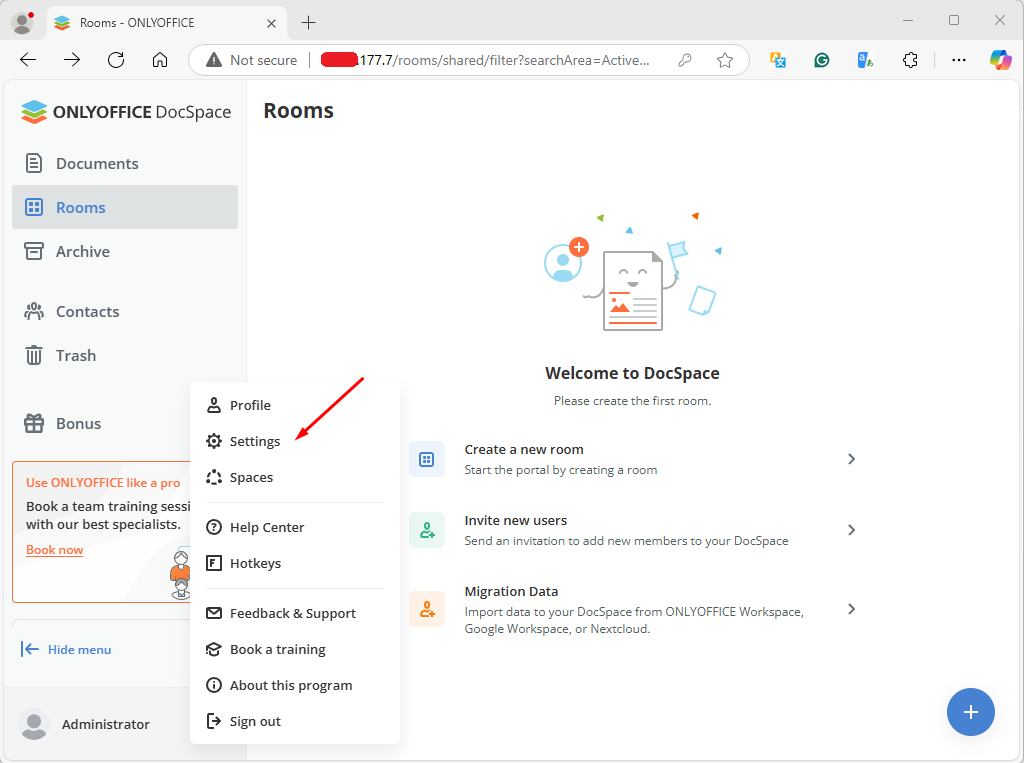
Task: Sign out from the user menu
Action: pos(295,721)
